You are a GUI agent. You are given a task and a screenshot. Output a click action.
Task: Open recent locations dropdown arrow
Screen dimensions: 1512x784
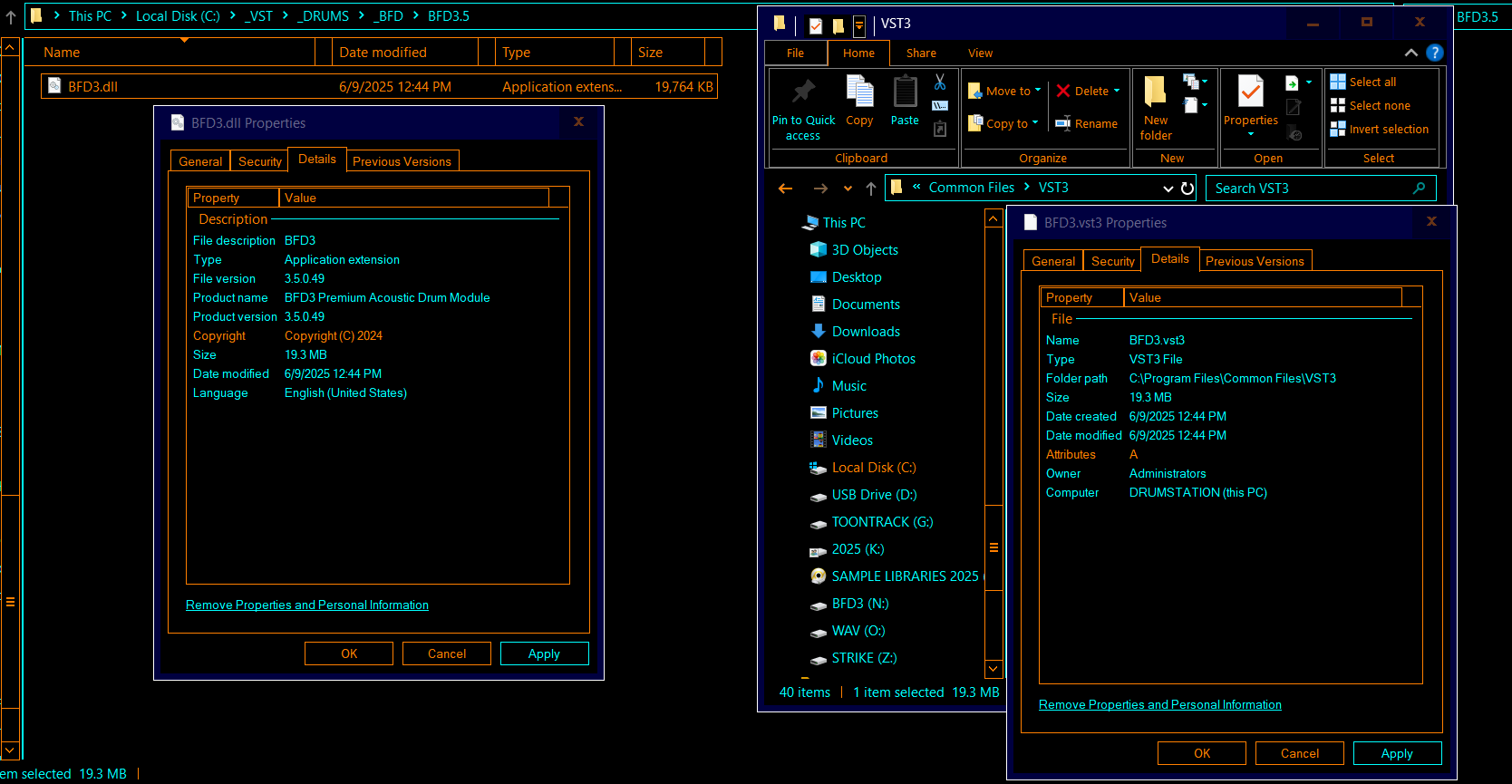tap(848, 189)
